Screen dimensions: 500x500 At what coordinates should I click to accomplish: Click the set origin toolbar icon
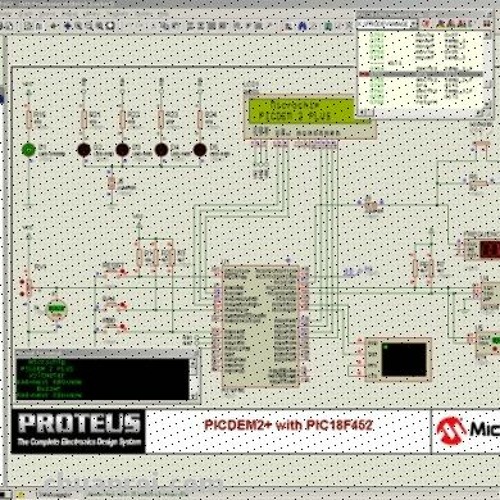(54, 26)
